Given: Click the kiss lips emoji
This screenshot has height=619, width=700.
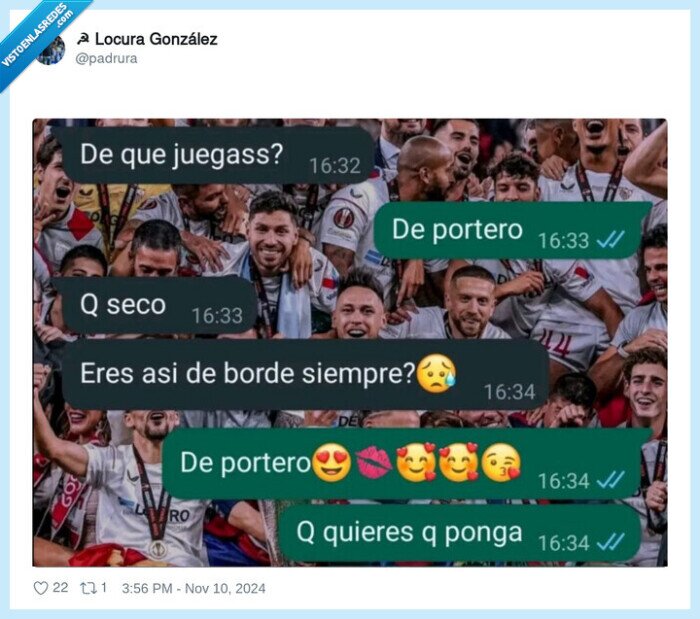Looking at the screenshot, I should click(374, 463).
